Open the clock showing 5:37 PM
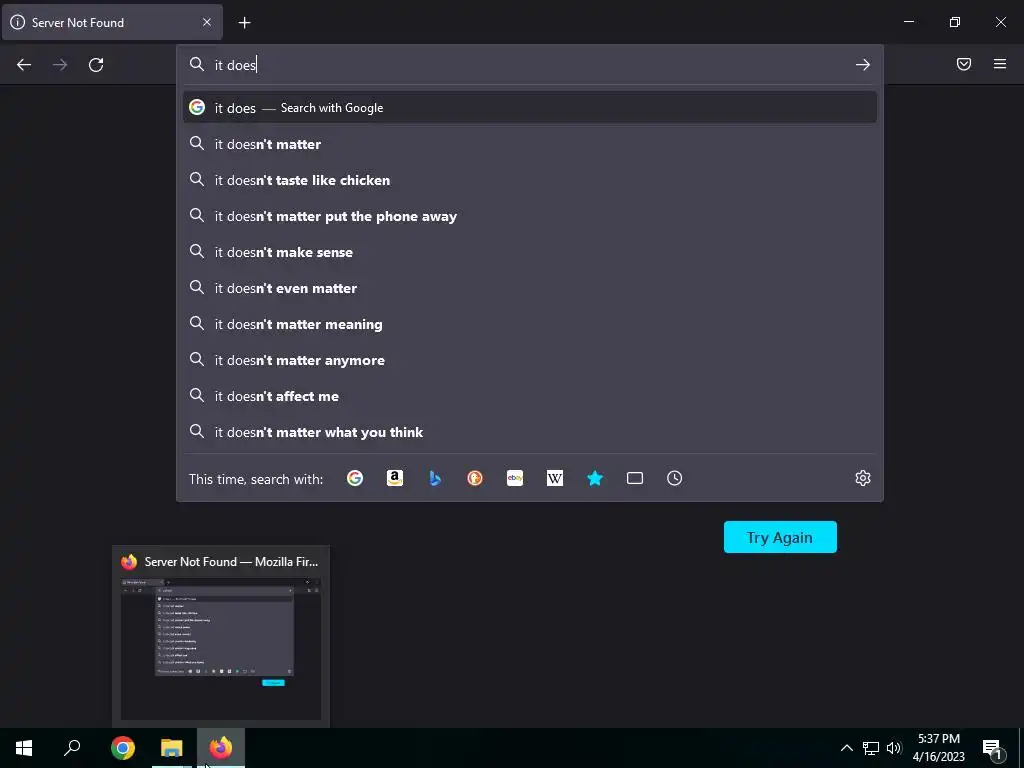Image resolution: width=1024 pixels, height=768 pixels. tap(938, 748)
